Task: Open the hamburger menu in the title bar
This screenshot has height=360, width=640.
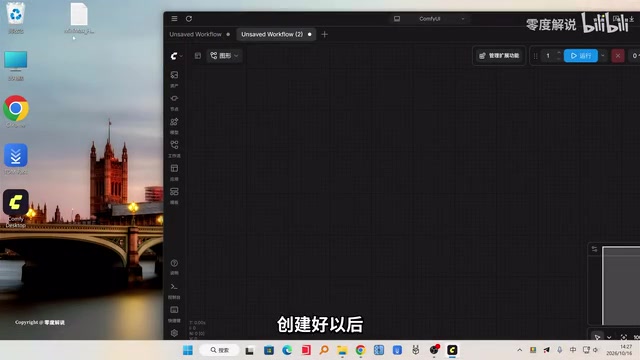Action: [x=174, y=19]
